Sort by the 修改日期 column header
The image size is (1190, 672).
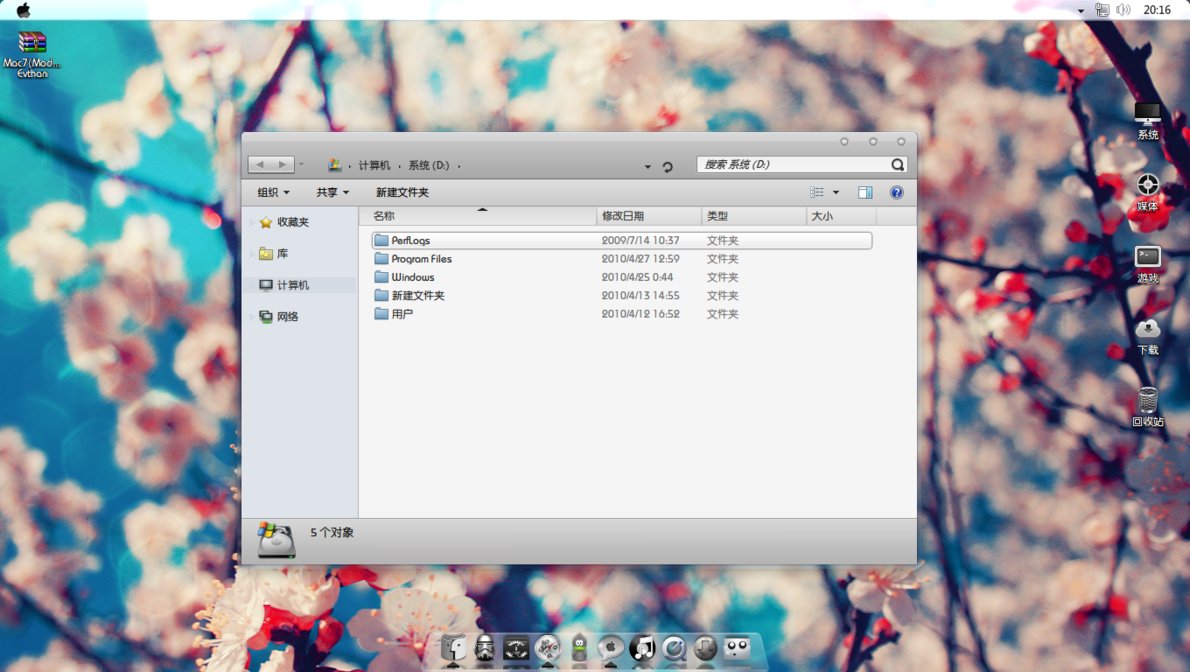click(x=623, y=216)
